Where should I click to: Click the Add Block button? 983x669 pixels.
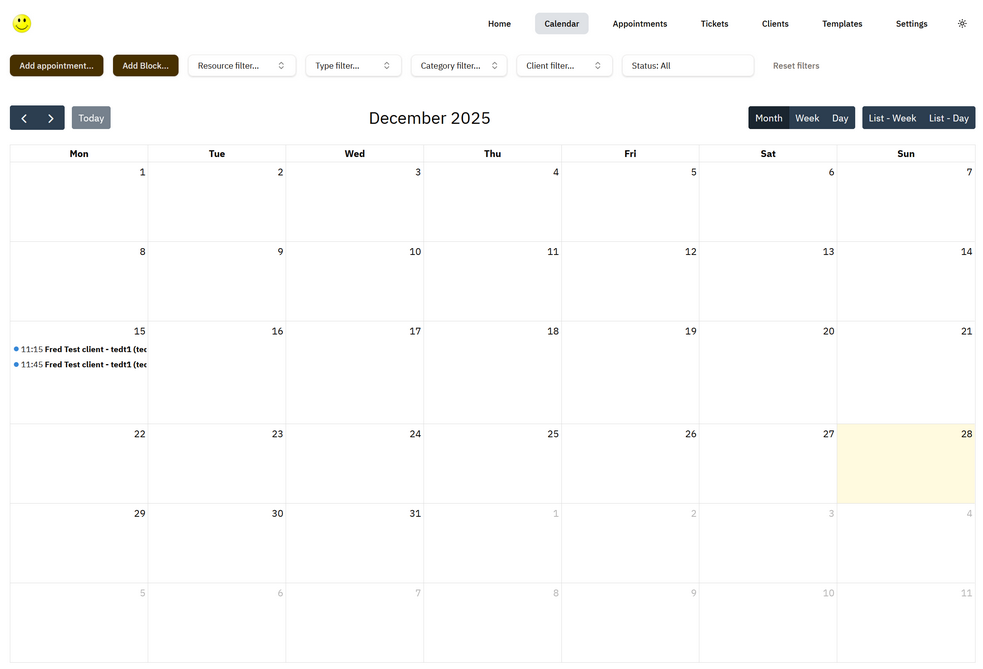tap(145, 66)
